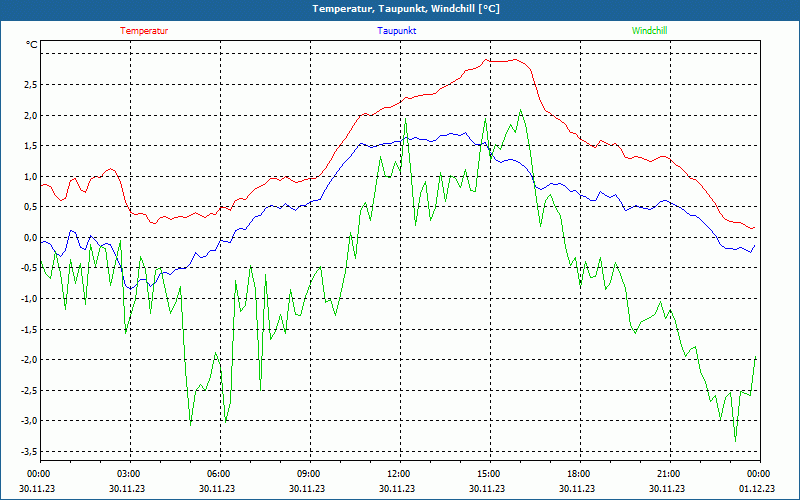Screen dimensions: 800x500
Task: Click the 1,0 y-axis value
Action: [x=31, y=177]
